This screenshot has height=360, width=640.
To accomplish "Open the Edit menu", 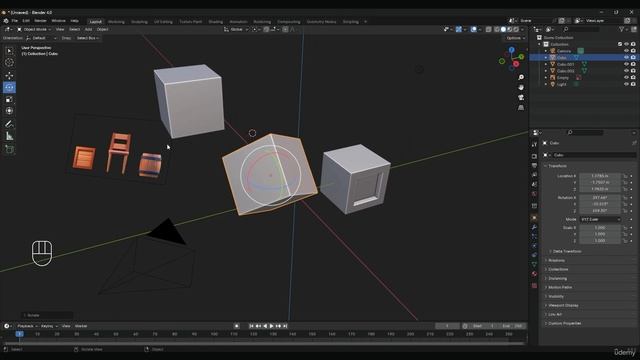I will (x=26, y=21).
